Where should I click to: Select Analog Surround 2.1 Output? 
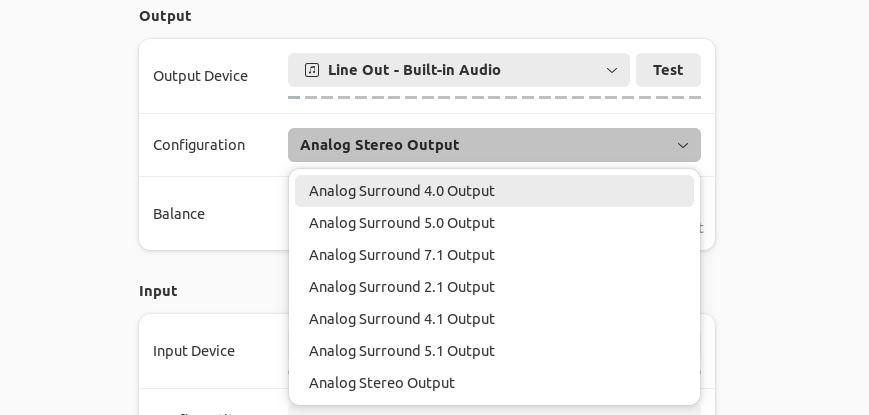(401, 287)
